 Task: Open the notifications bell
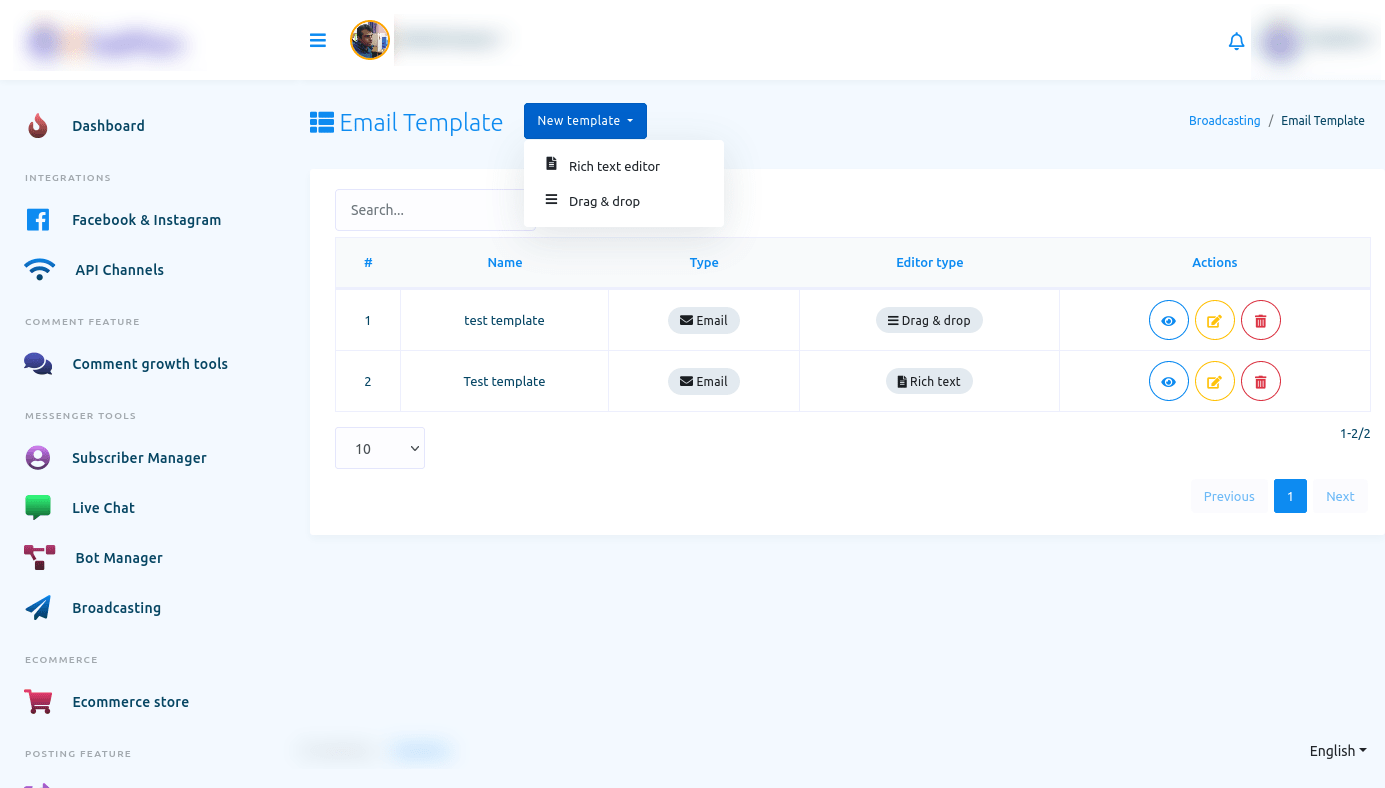(1236, 41)
